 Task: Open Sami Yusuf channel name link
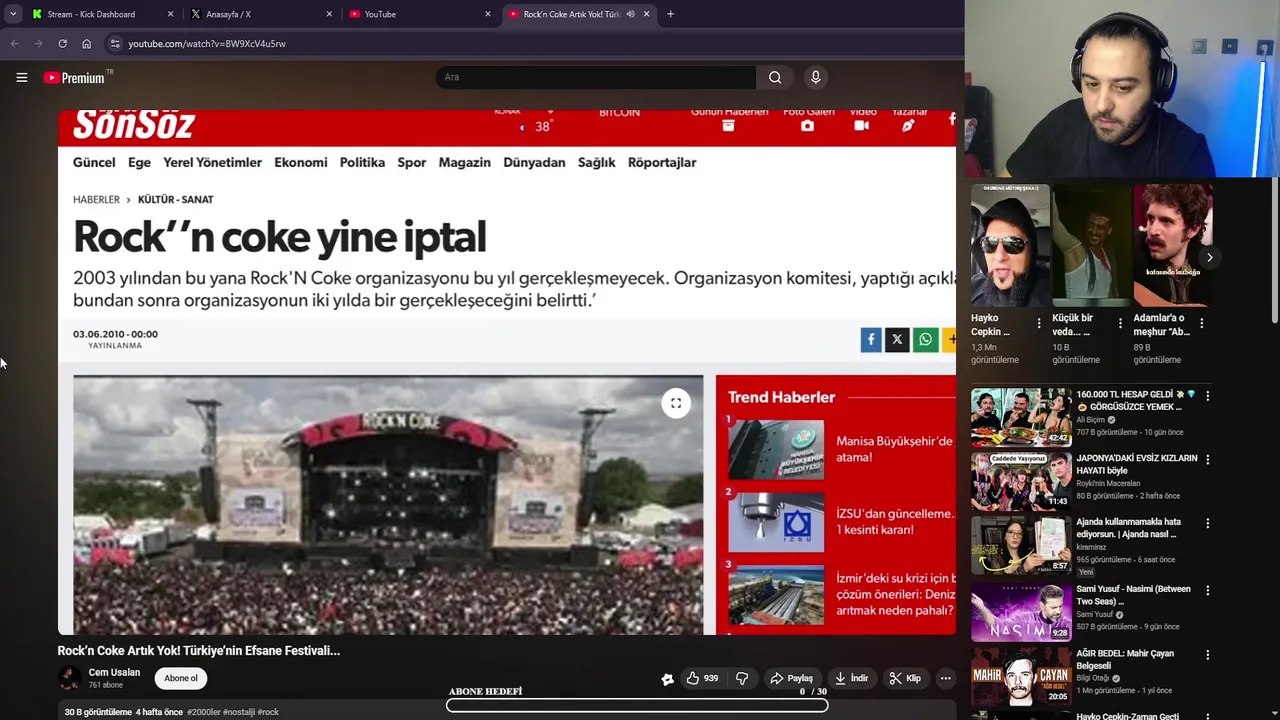tap(1095, 614)
